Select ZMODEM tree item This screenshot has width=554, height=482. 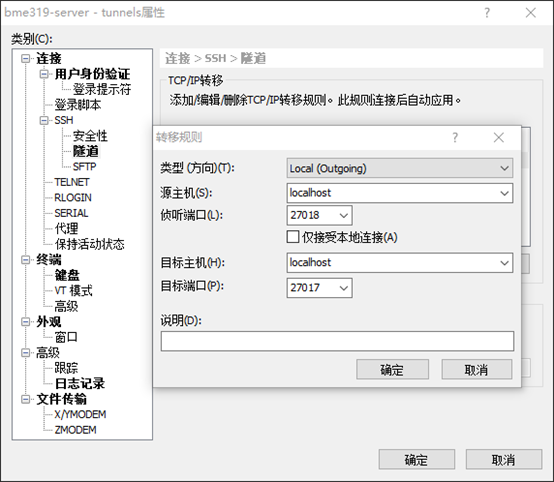tap(75, 430)
